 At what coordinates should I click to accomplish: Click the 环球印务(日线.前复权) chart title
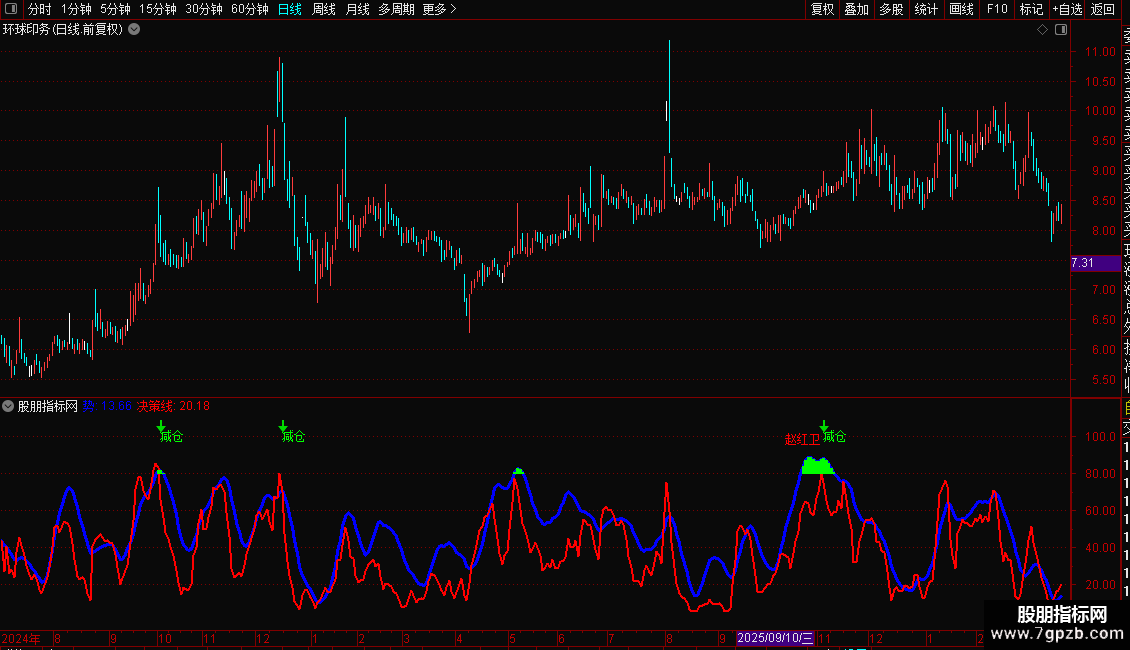click(x=63, y=30)
